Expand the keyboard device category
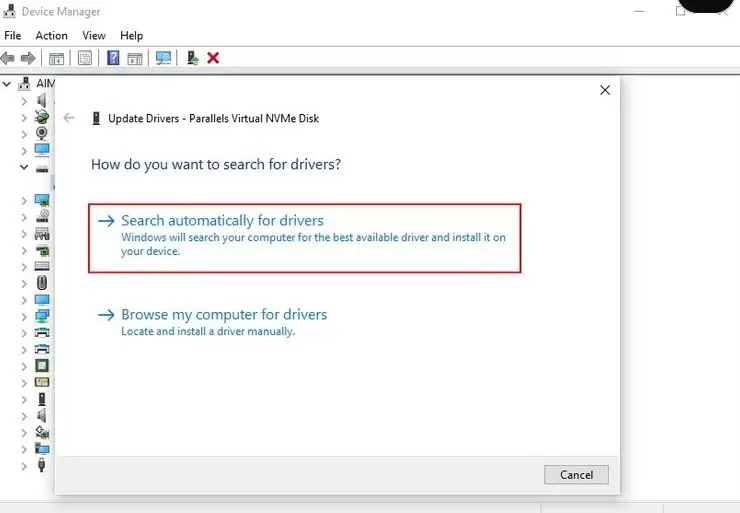The width and height of the screenshot is (740, 513). click(24, 267)
